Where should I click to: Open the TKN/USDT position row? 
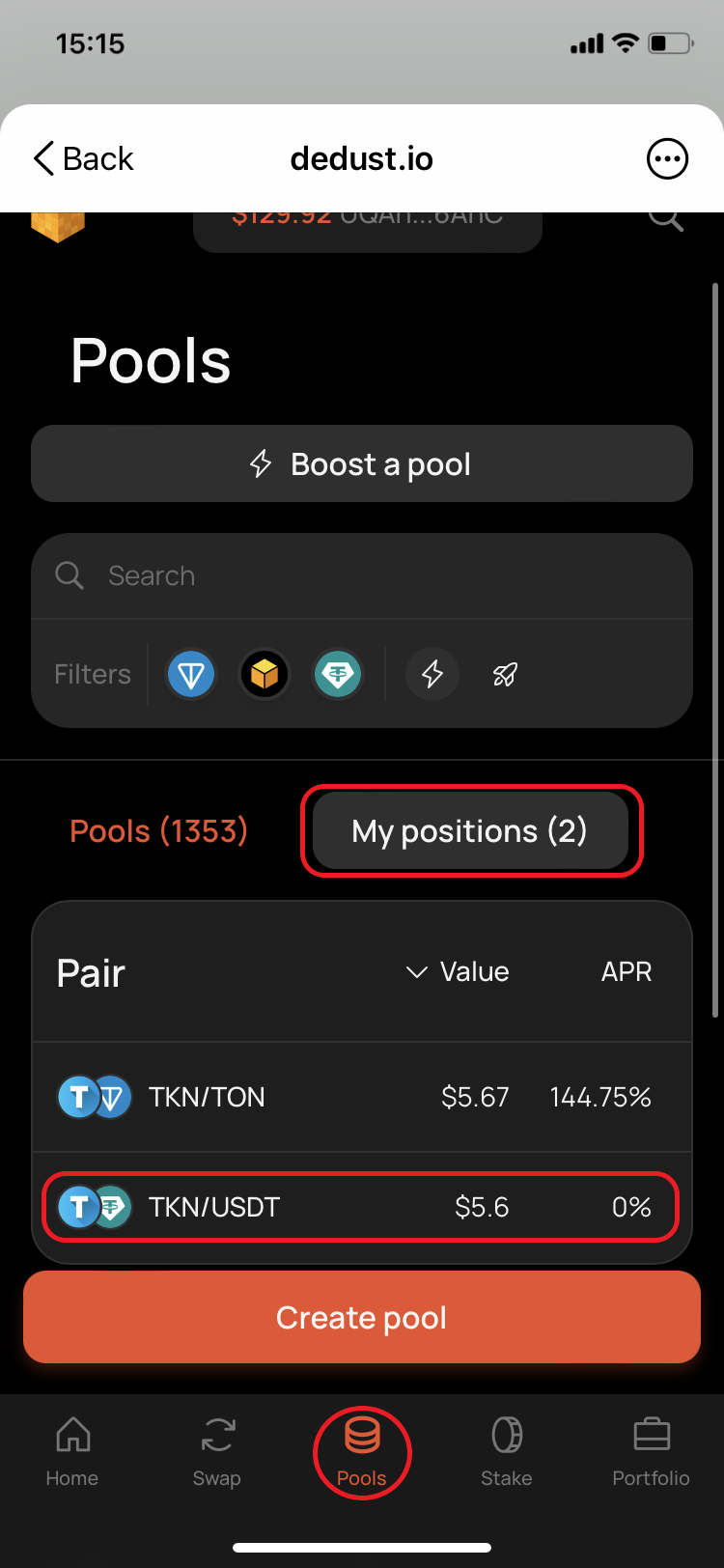[362, 1207]
